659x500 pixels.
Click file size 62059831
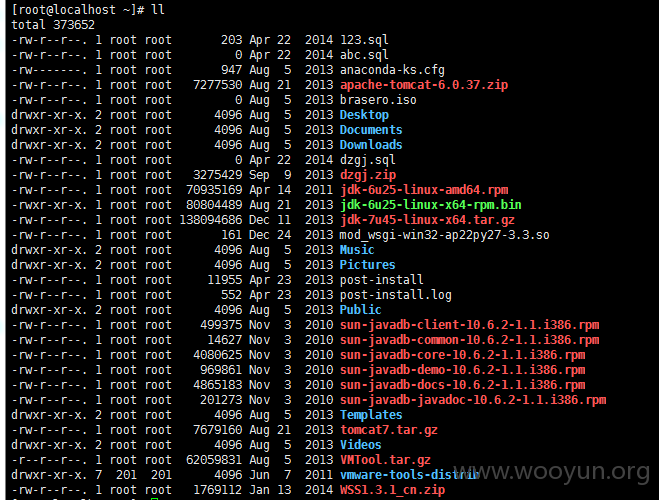click(214, 461)
